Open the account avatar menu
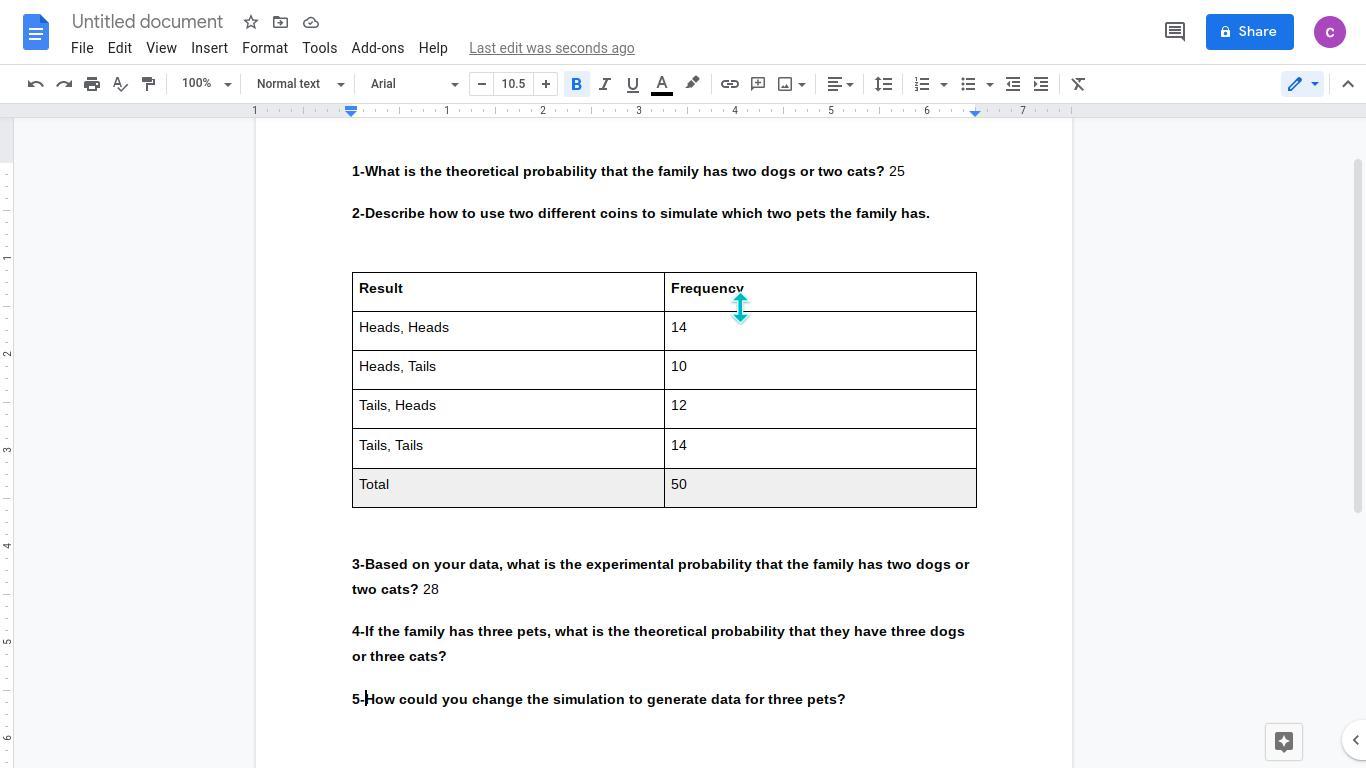 point(1330,32)
